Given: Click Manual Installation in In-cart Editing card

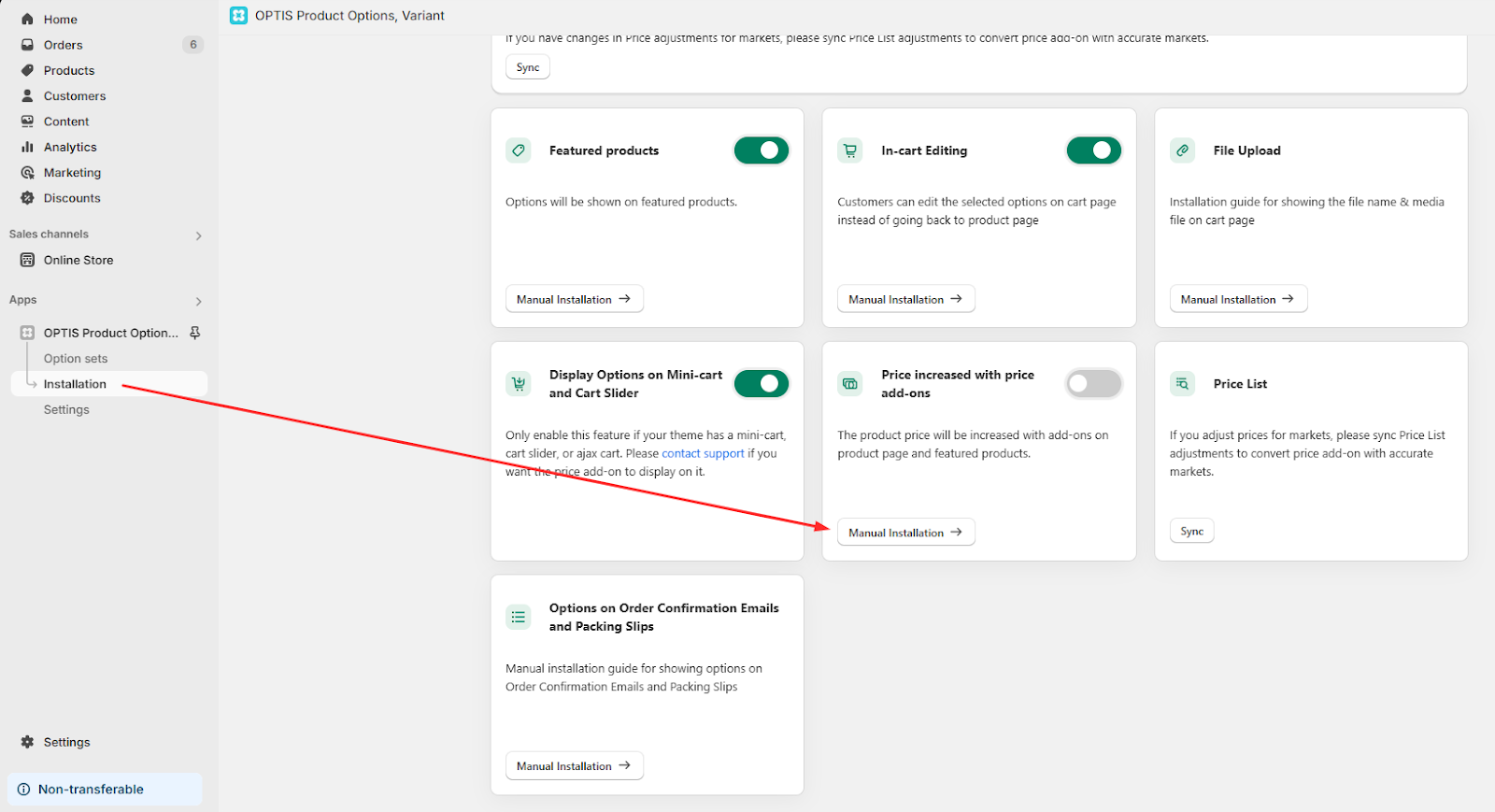Looking at the screenshot, I should tap(906, 299).
